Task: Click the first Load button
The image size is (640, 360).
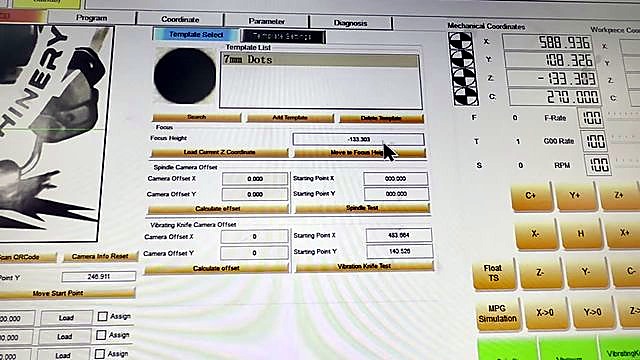Action: pyautogui.click(x=66, y=318)
